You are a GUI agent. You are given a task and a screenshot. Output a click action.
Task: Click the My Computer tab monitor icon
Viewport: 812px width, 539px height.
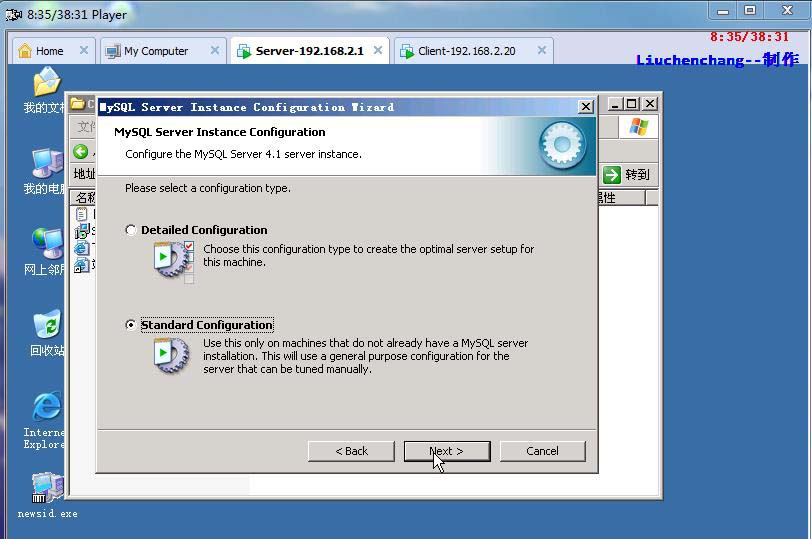click(113, 51)
